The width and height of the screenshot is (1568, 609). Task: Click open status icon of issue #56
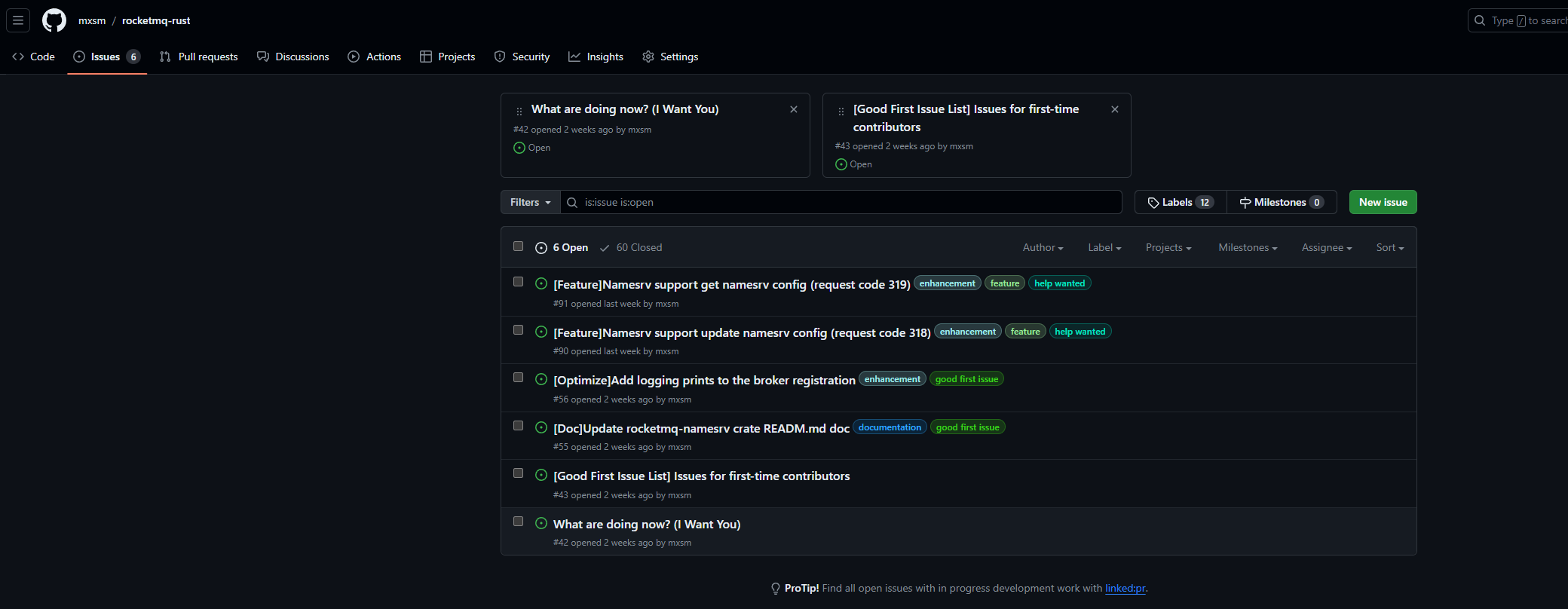click(541, 379)
